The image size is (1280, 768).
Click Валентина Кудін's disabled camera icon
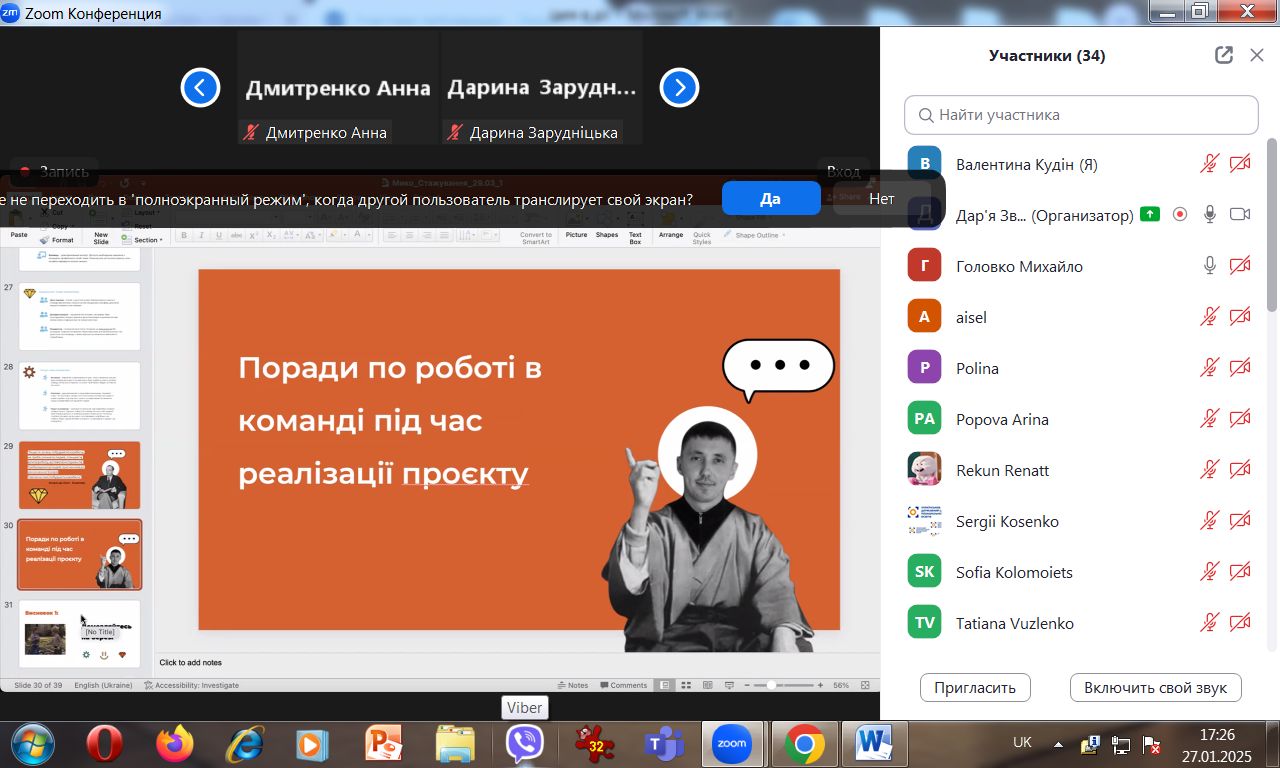[x=1240, y=164]
